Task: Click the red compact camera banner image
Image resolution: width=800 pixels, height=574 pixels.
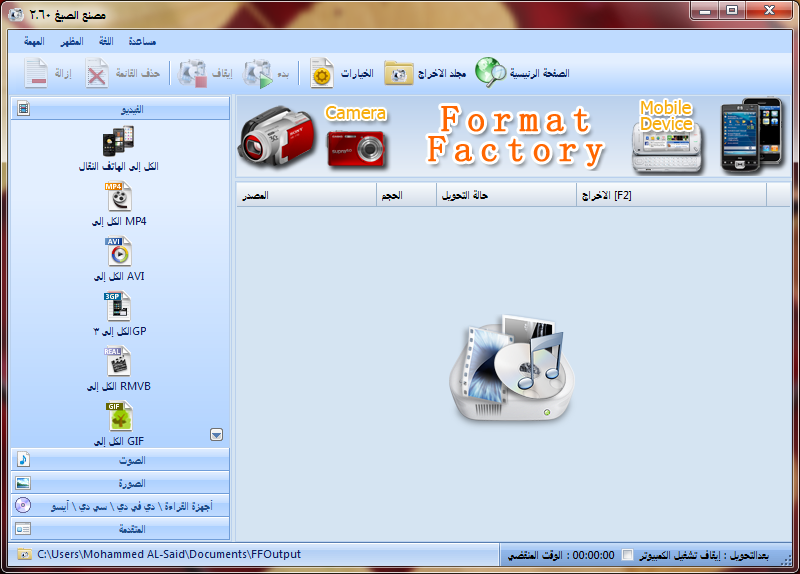Action: pos(356,148)
